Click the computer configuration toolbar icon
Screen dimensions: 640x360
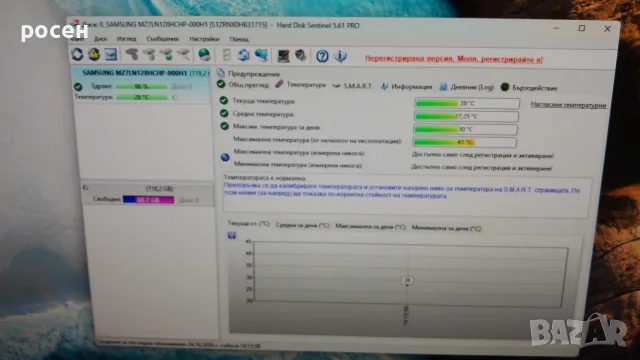click(283, 56)
